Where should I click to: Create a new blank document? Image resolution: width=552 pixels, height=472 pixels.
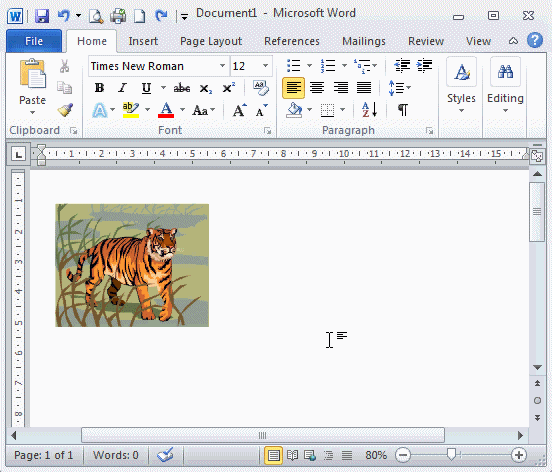click(139, 16)
